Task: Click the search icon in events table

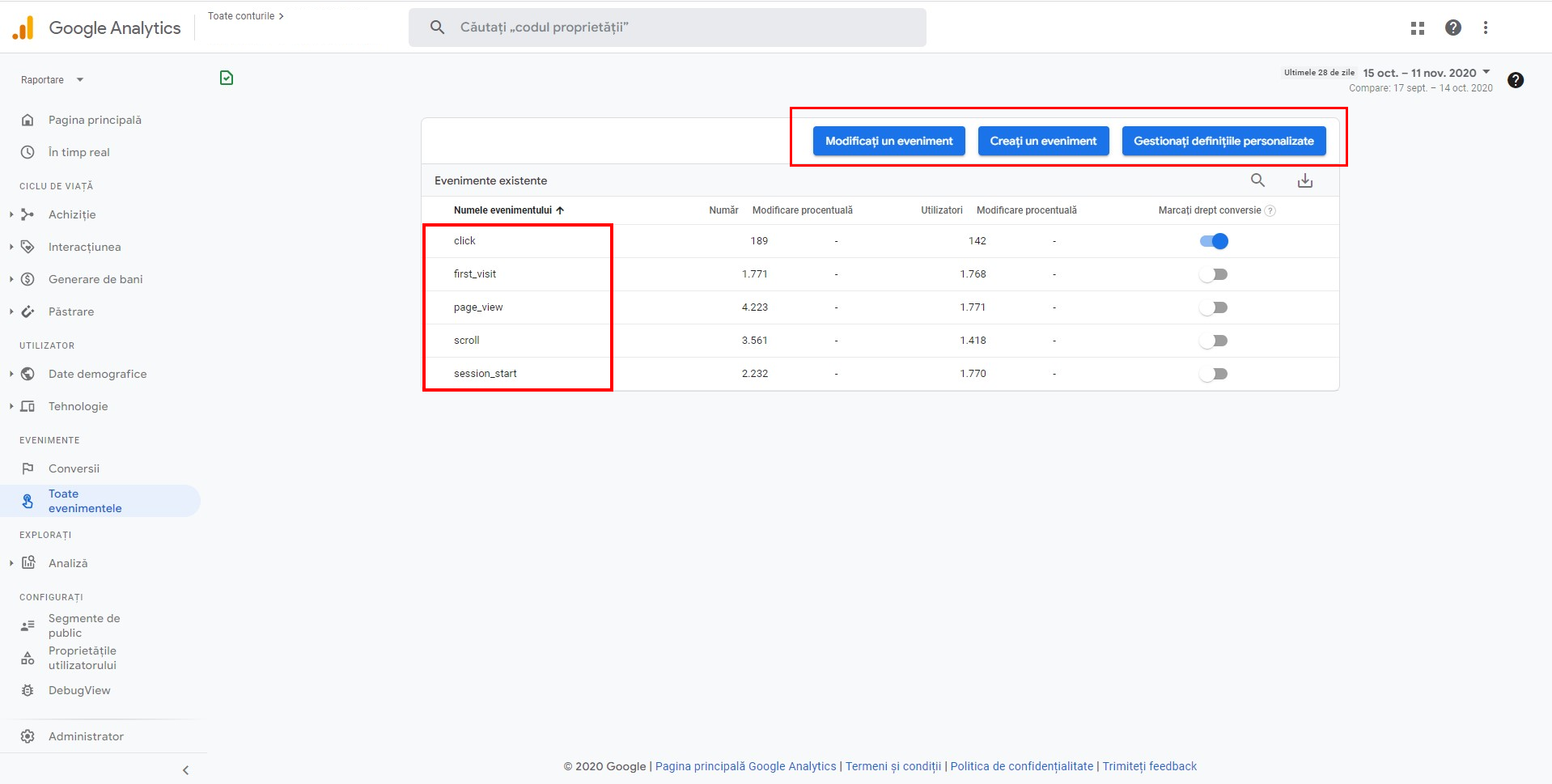Action: (x=1257, y=180)
